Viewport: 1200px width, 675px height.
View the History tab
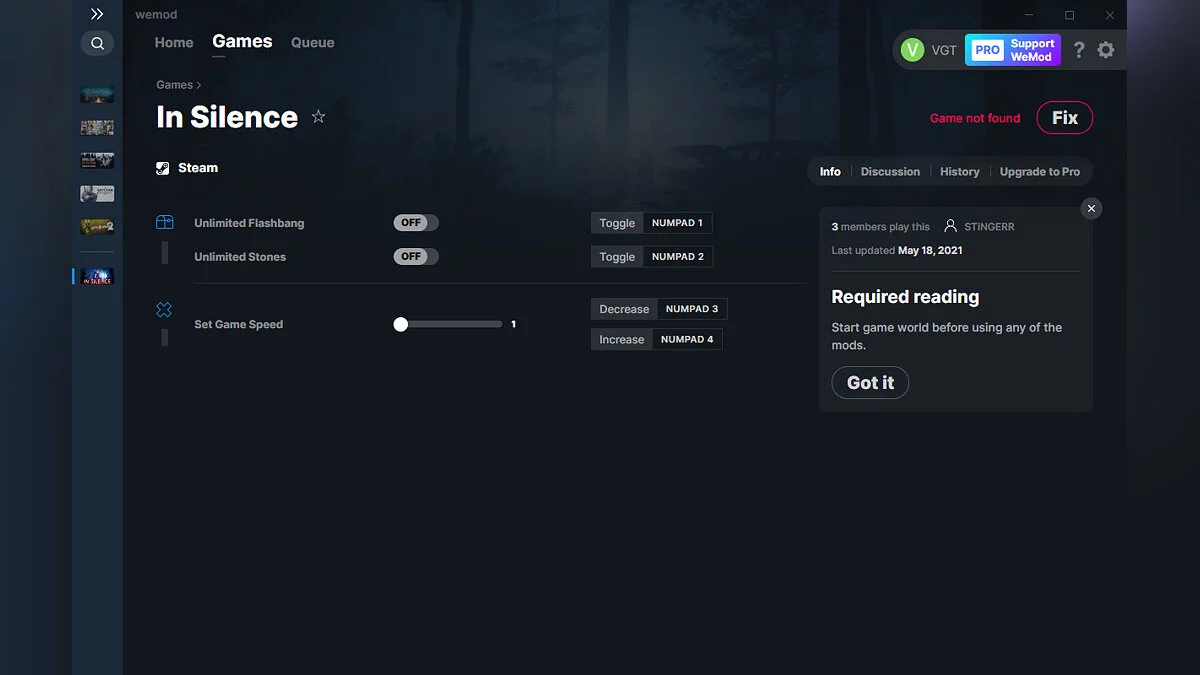959,171
